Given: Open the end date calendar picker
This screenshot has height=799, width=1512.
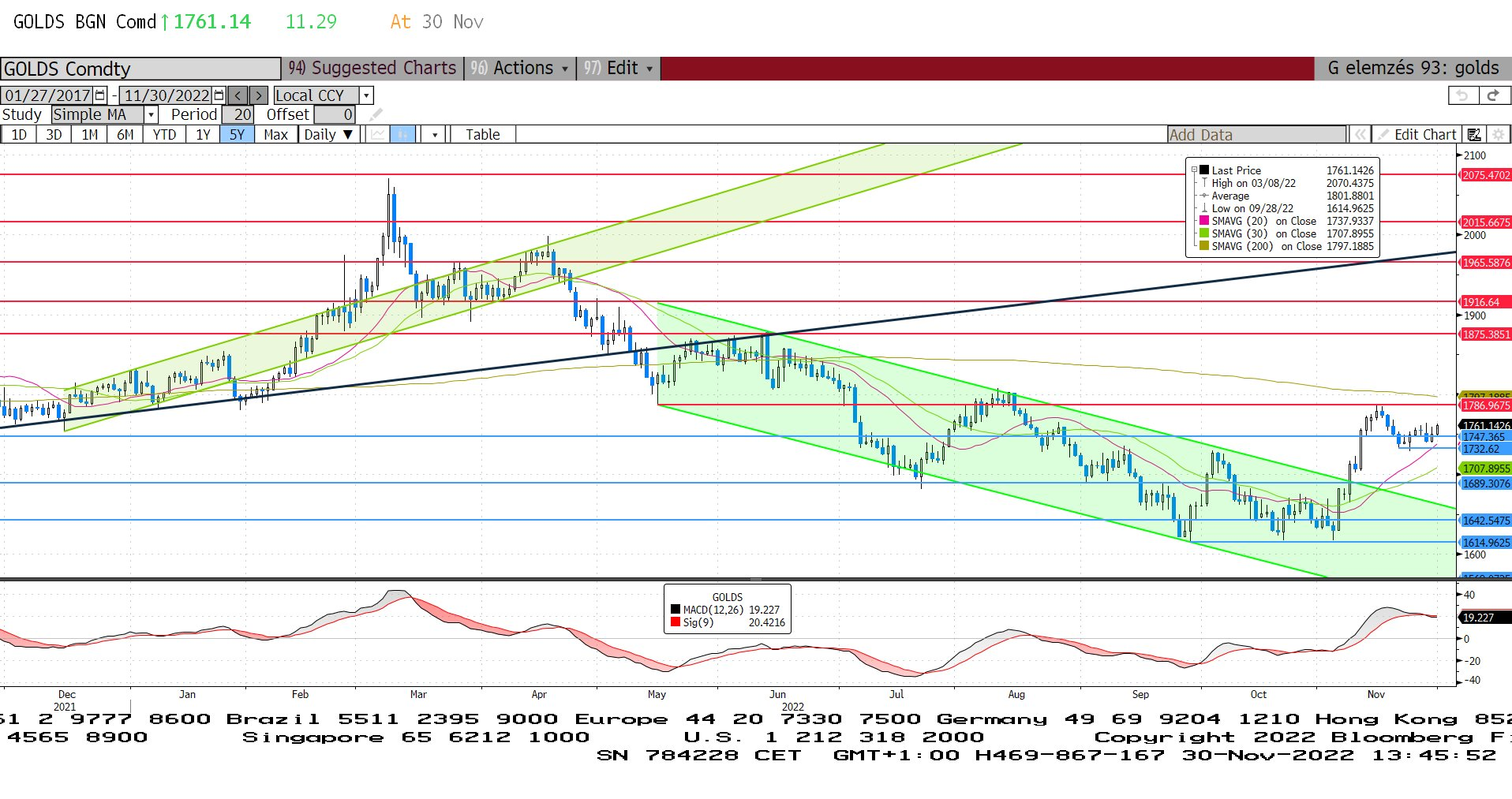Looking at the screenshot, I should 219,95.
